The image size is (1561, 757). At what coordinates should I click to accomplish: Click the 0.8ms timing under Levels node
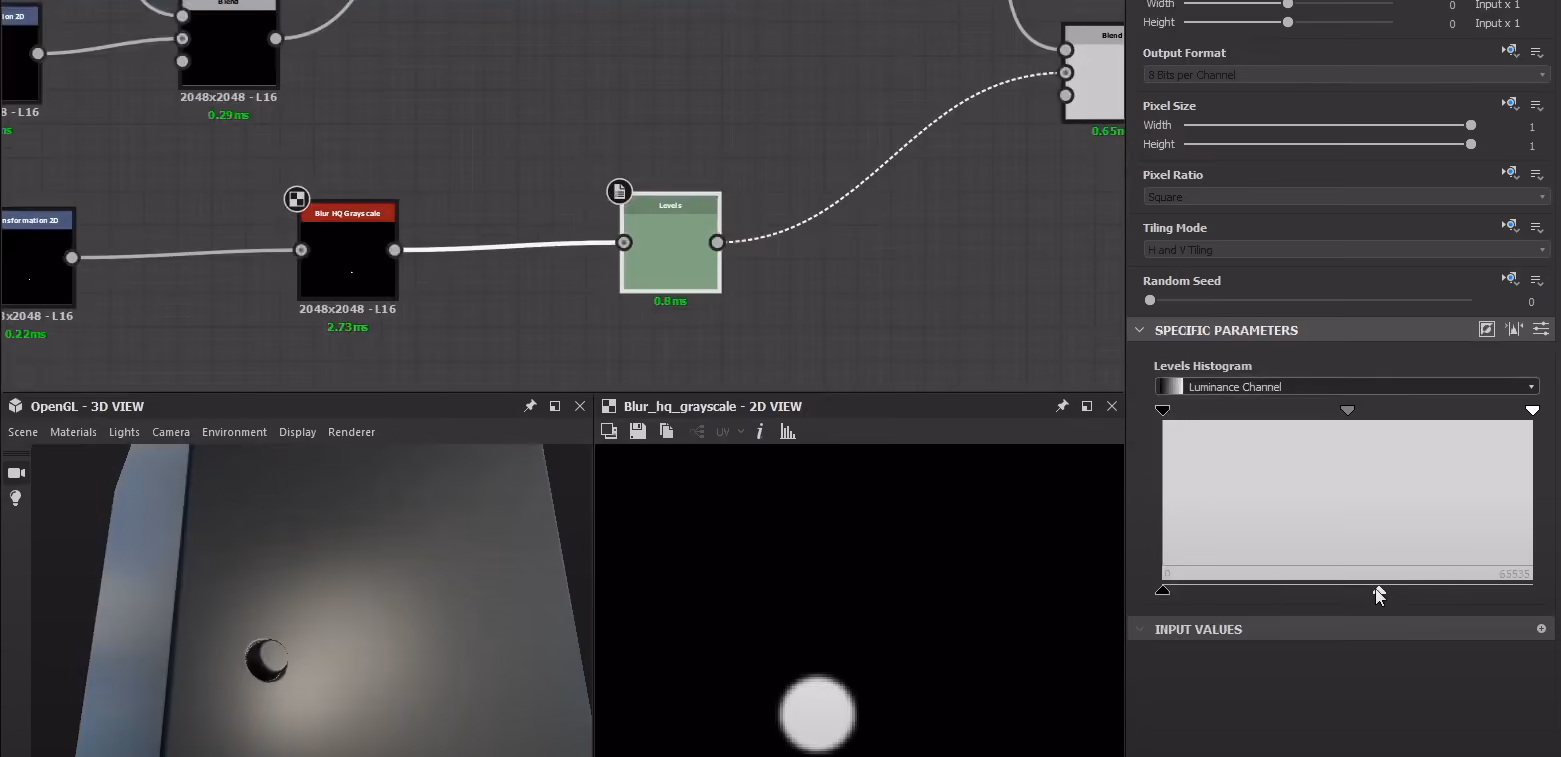coord(670,301)
